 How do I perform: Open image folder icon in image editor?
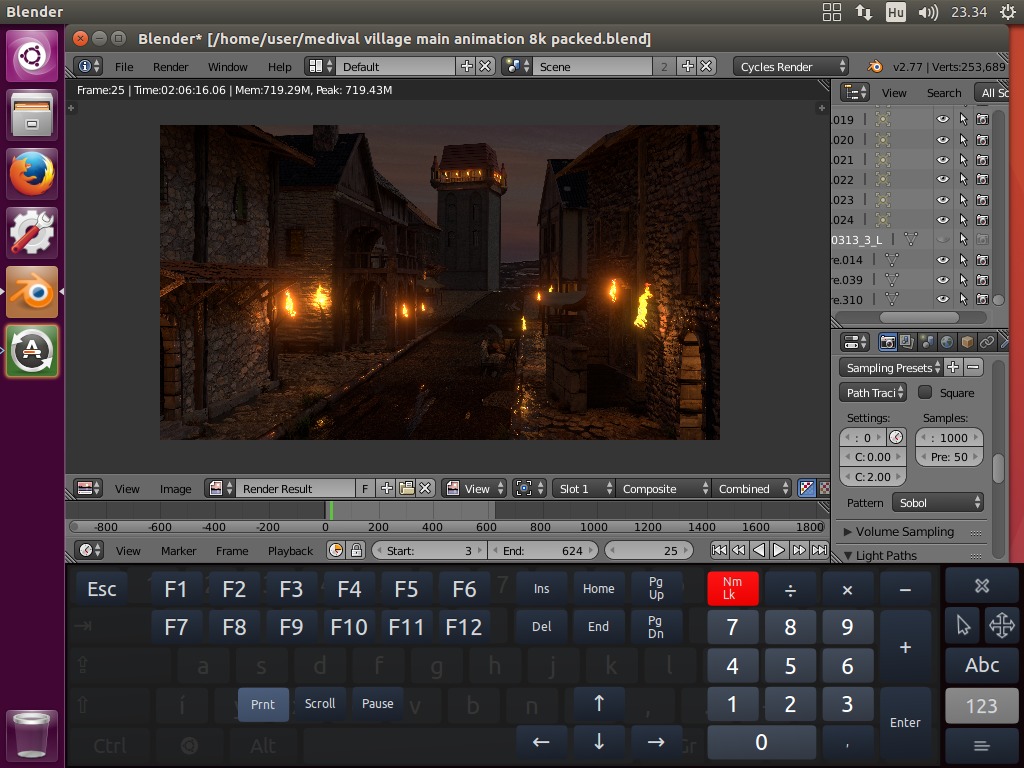pyautogui.click(x=406, y=489)
